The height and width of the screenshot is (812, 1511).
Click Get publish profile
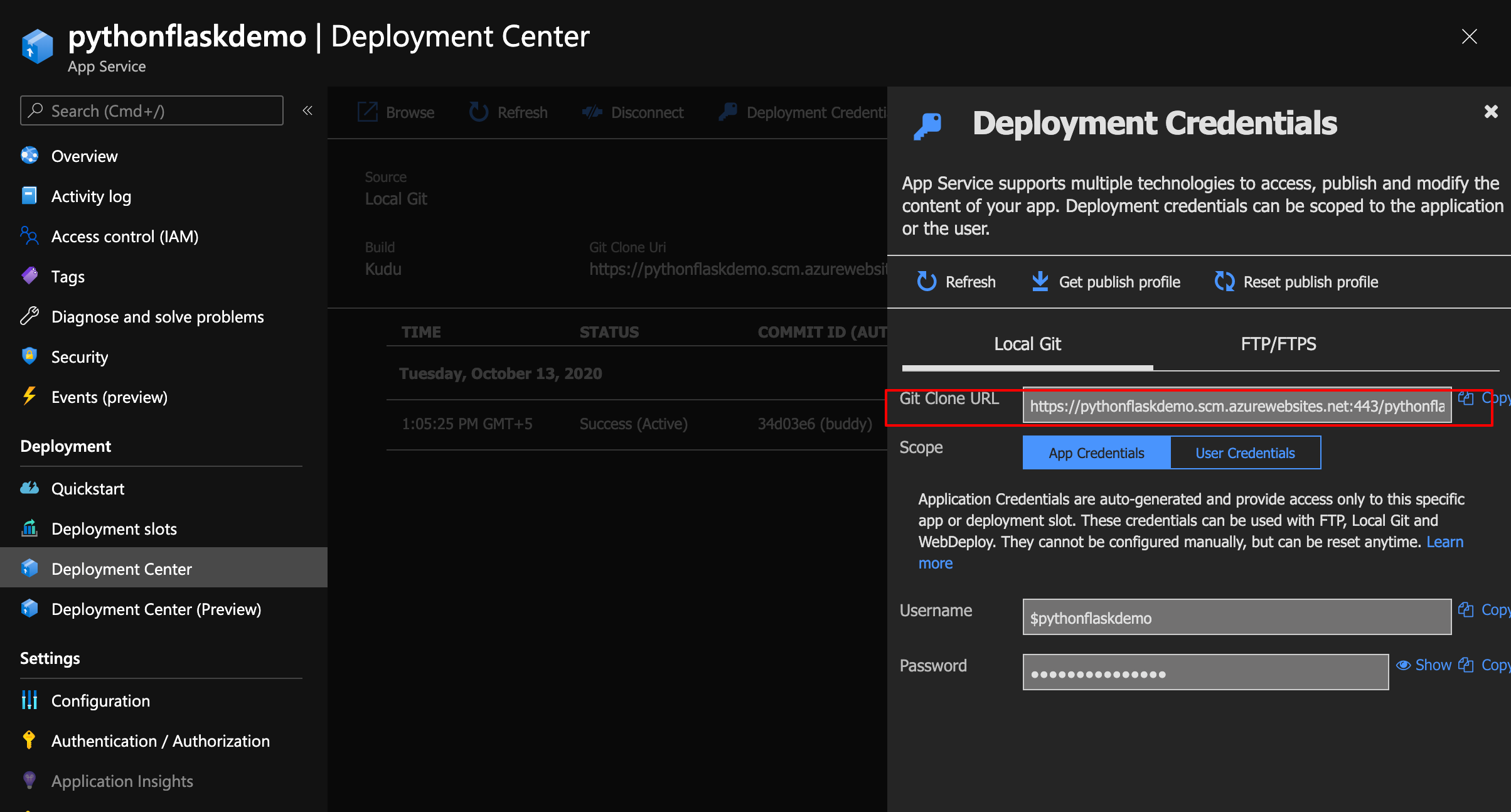point(1106,282)
